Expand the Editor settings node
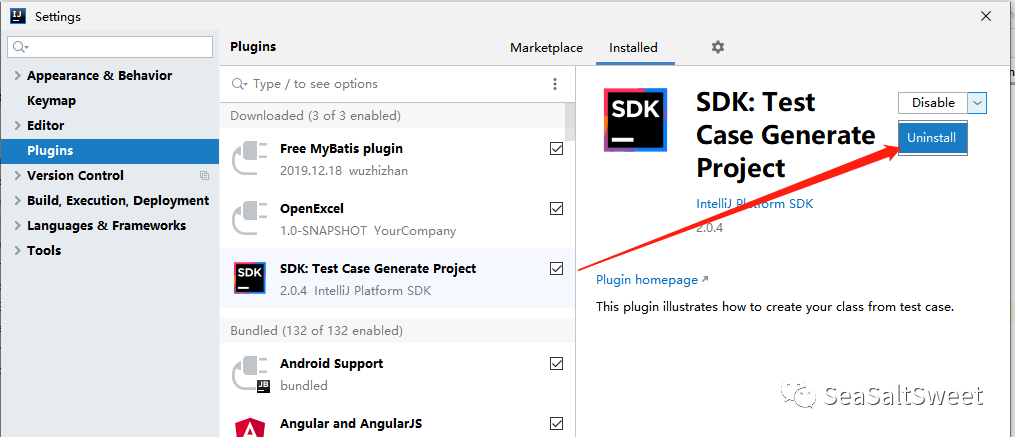The height and width of the screenshot is (437, 1015). pos(17,126)
